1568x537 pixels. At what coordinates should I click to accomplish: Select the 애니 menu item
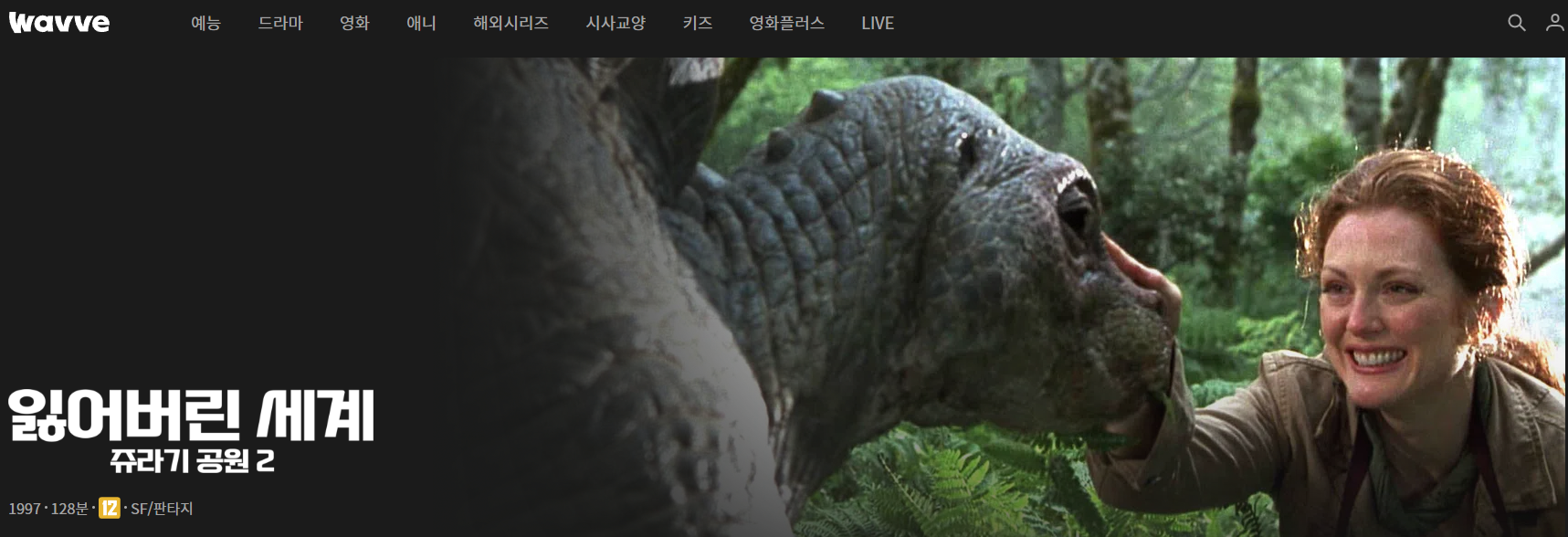point(421,23)
